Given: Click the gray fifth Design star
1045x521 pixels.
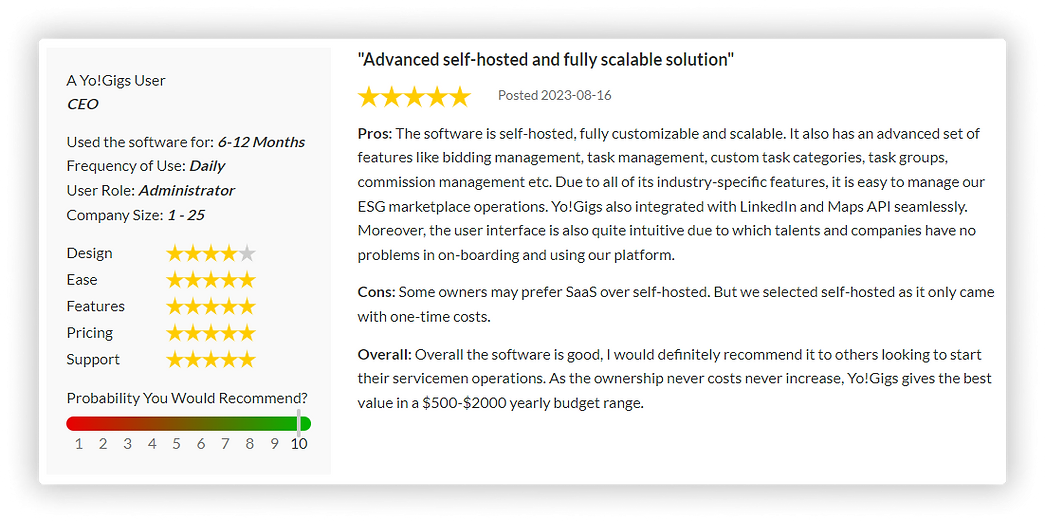Looking at the screenshot, I should tap(247, 253).
